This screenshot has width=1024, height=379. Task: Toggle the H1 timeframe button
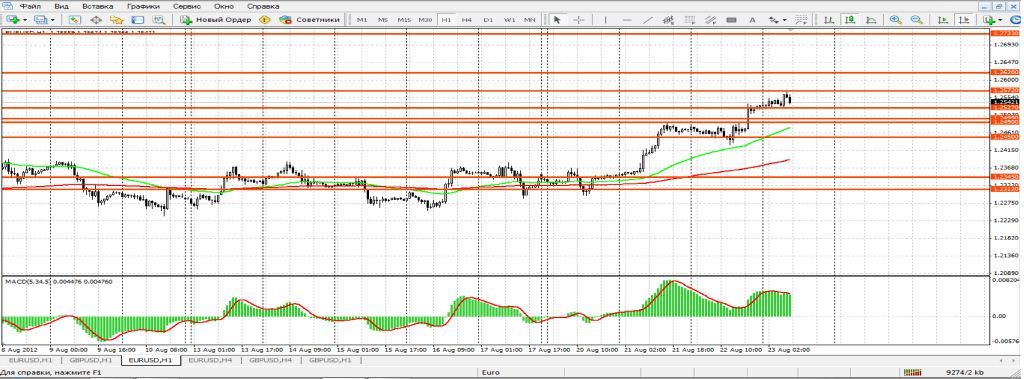(x=446, y=20)
